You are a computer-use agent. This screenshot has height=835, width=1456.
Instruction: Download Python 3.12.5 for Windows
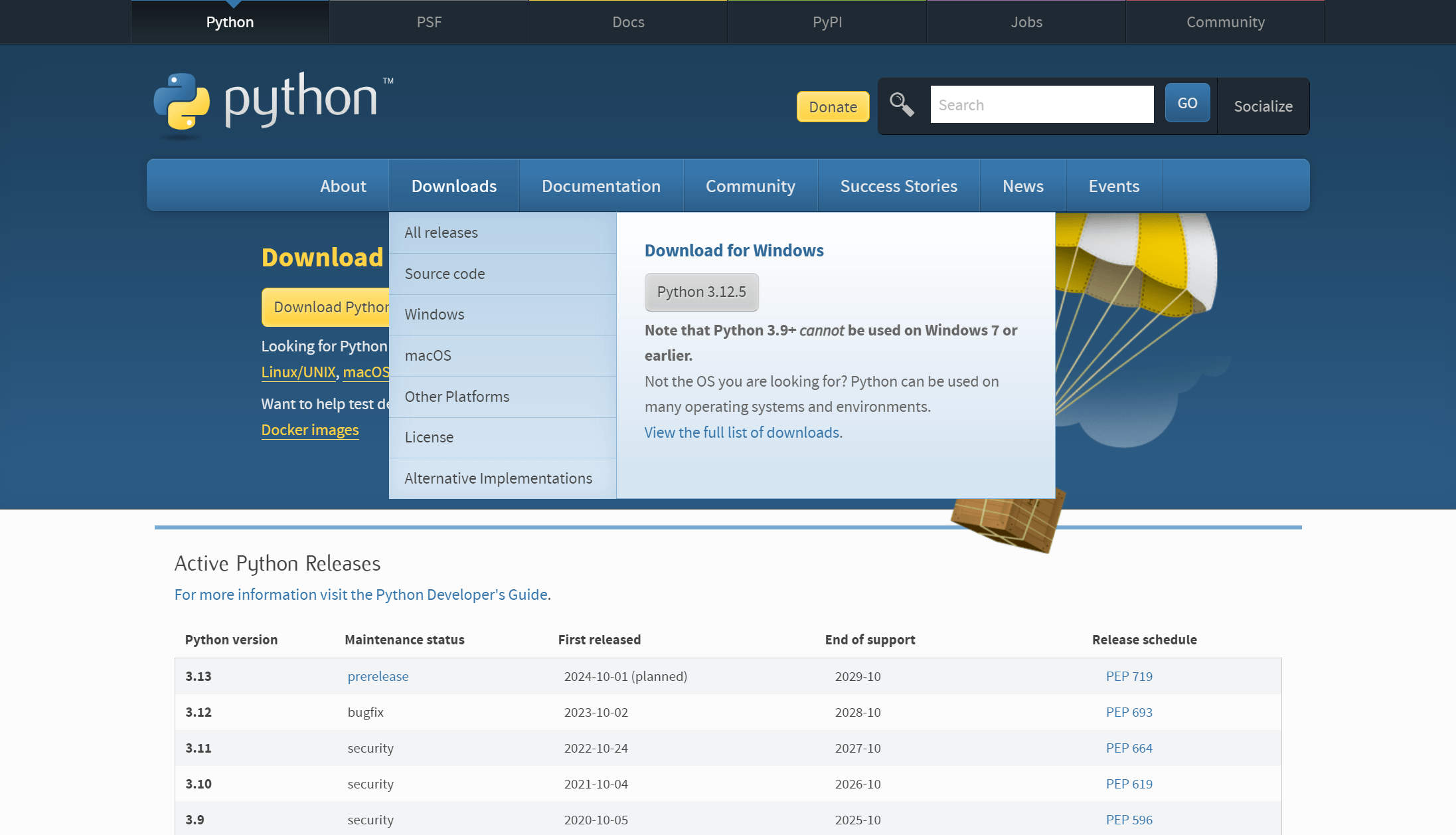tap(701, 292)
